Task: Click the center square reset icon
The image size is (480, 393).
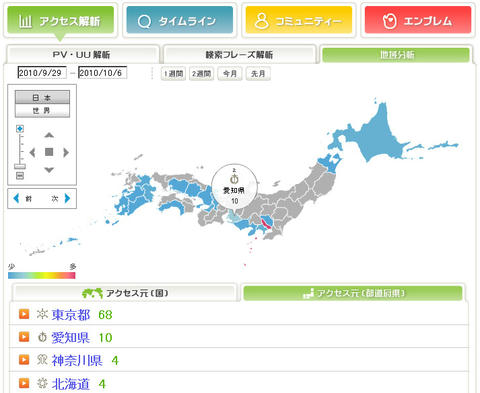Action: [49, 152]
